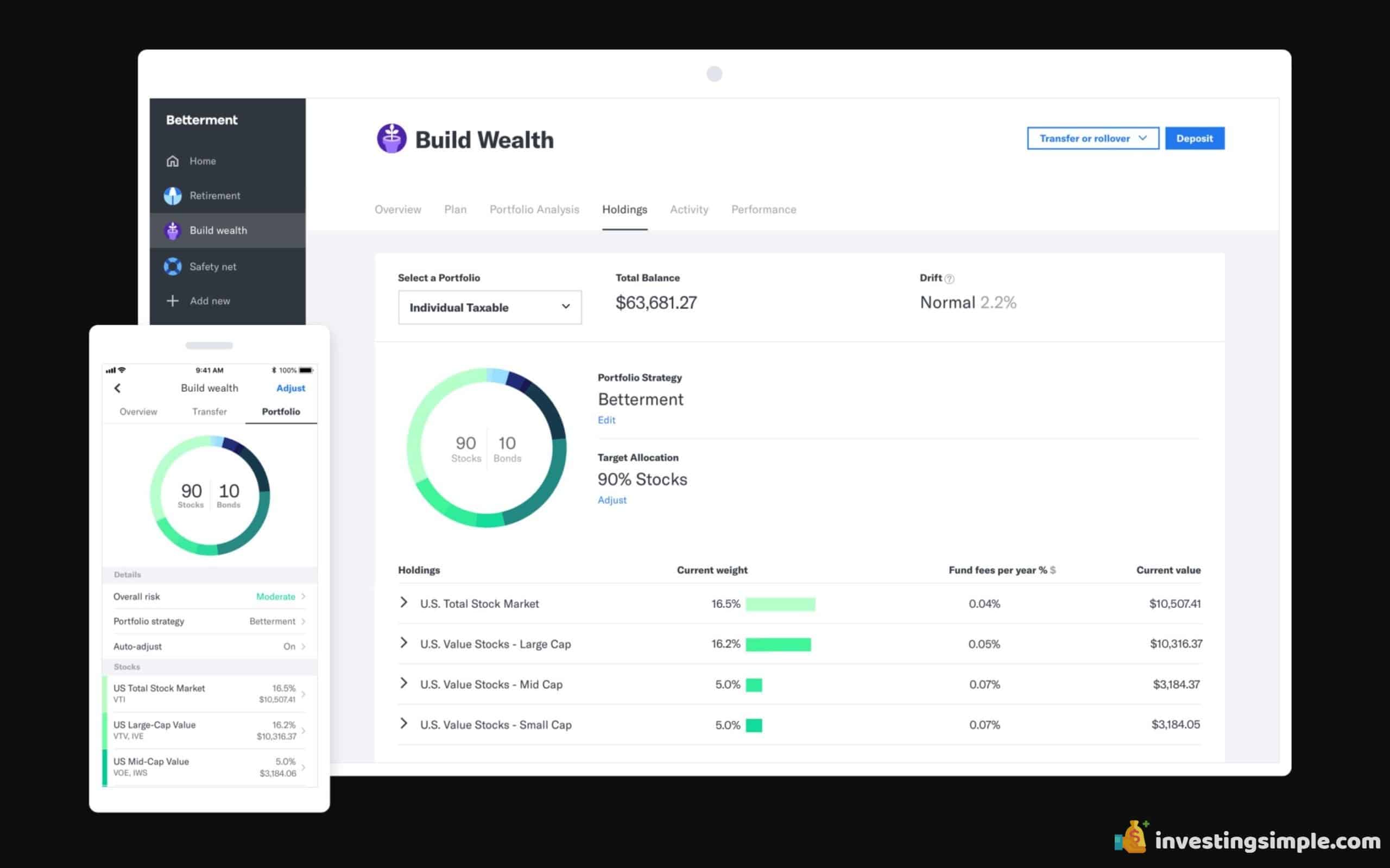The image size is (1390, 868).
Task: Click Edit under Portfolio Strategy
Action: point(606,420)
